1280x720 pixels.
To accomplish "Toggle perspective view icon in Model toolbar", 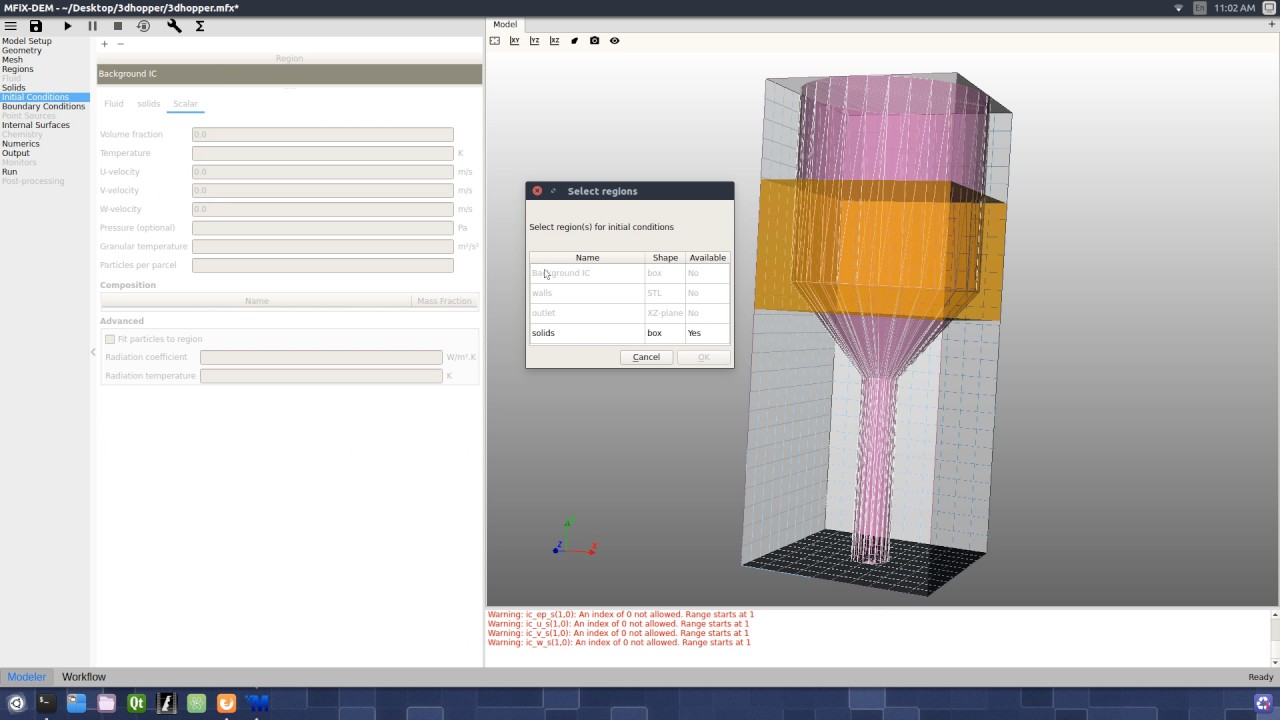I will tap(574, 41).
